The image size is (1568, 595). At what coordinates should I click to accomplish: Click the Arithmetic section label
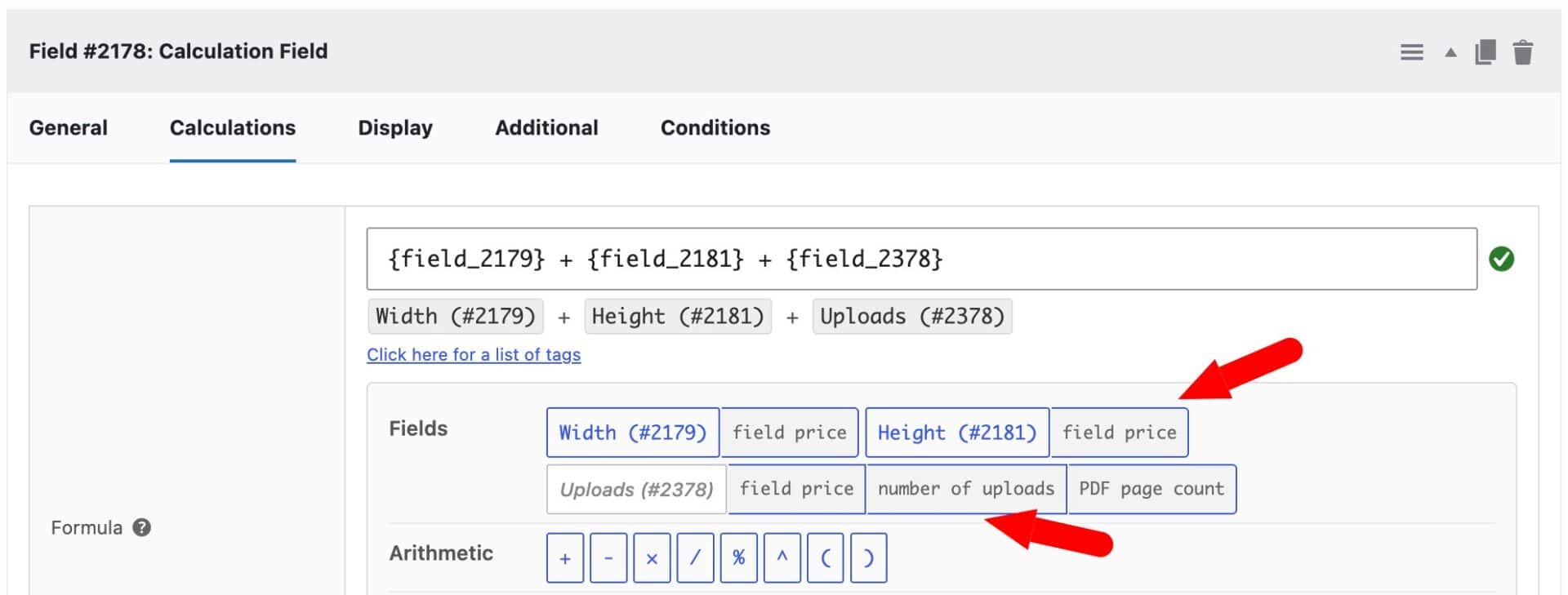click(441, 553)
